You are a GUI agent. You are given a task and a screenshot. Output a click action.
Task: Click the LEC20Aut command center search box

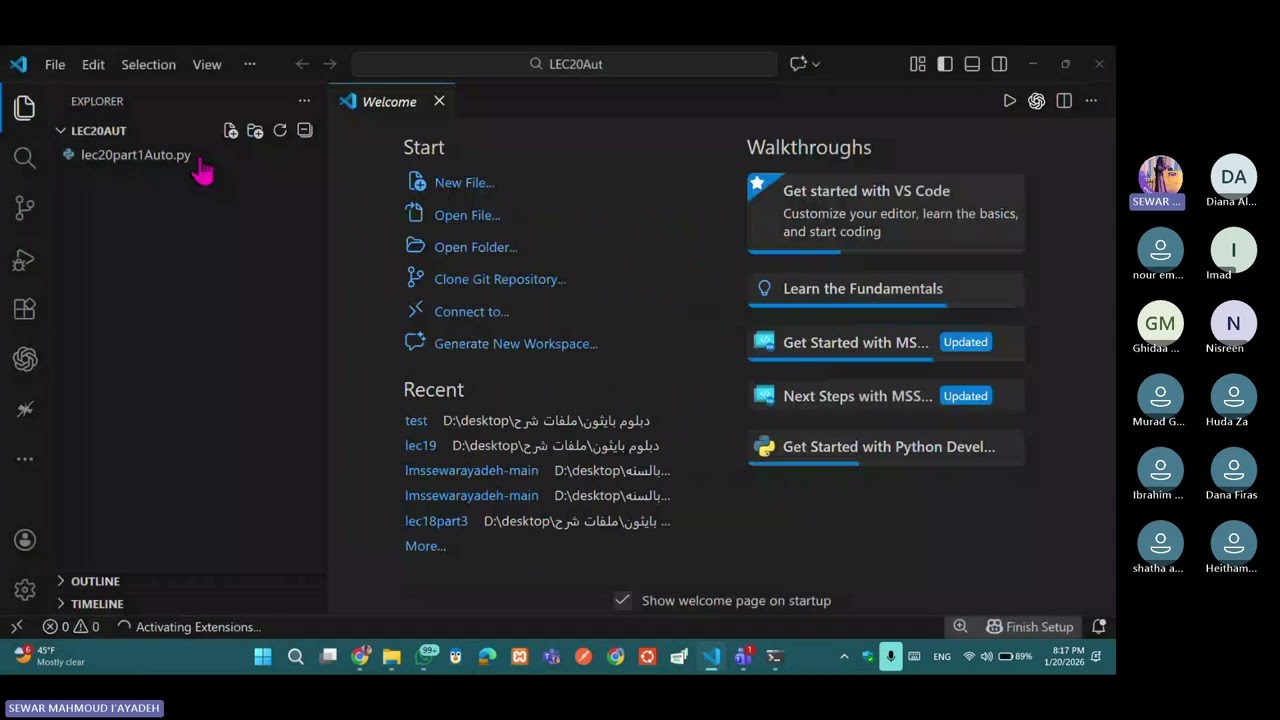pyautogui.click(x=564, y=64)
